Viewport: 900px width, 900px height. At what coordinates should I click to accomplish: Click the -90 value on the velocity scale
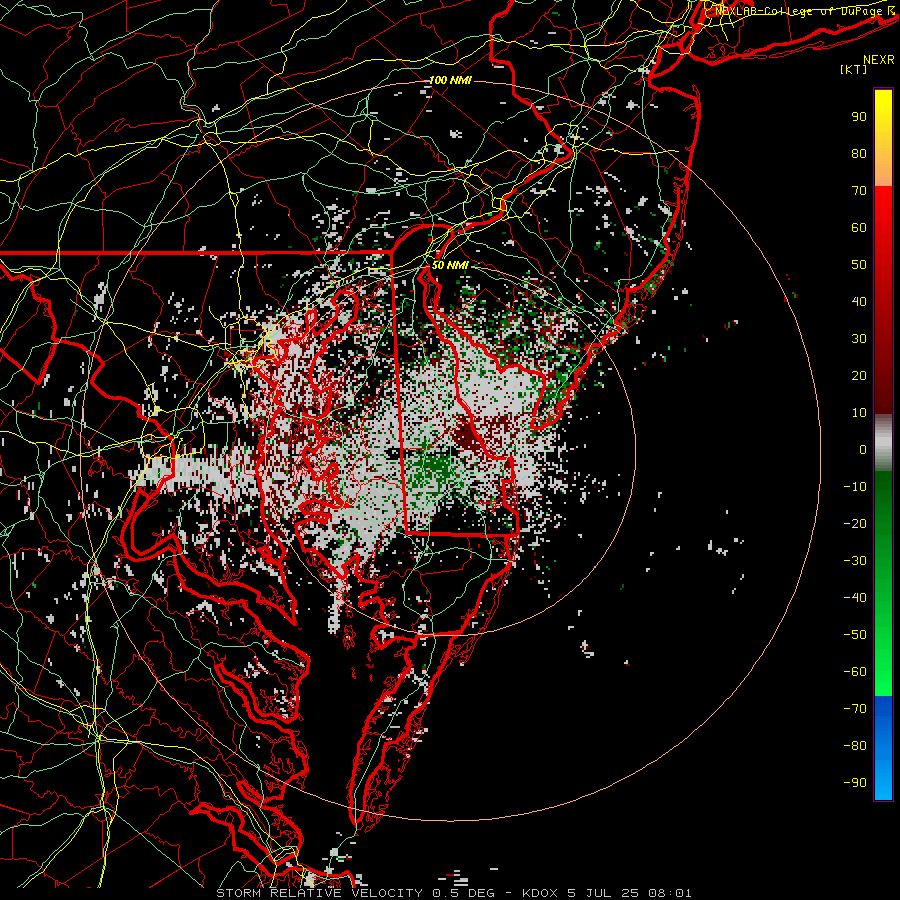pos(855,783)
